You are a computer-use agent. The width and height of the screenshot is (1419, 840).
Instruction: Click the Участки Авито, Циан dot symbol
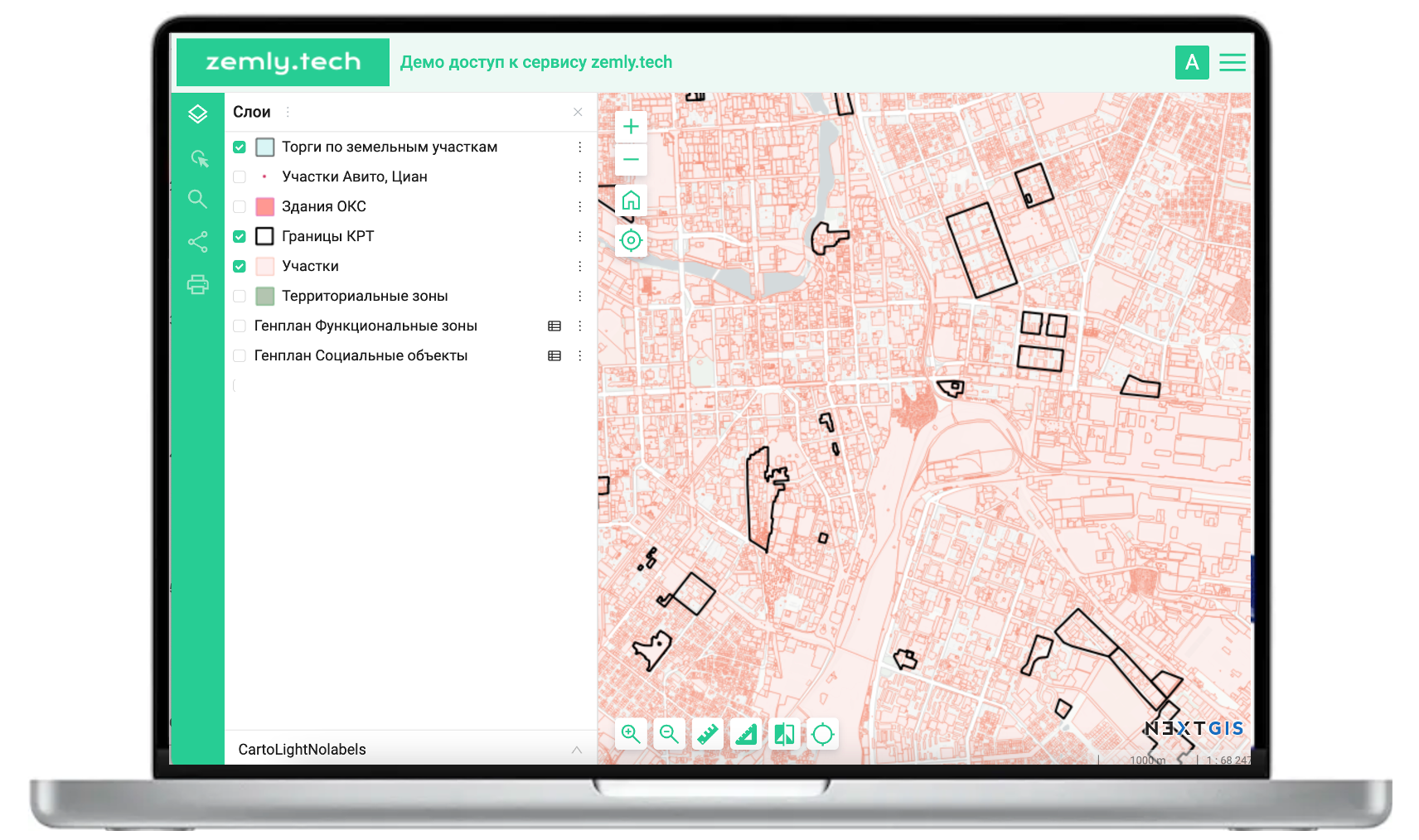pyautogui.click(x=264, y=177)
